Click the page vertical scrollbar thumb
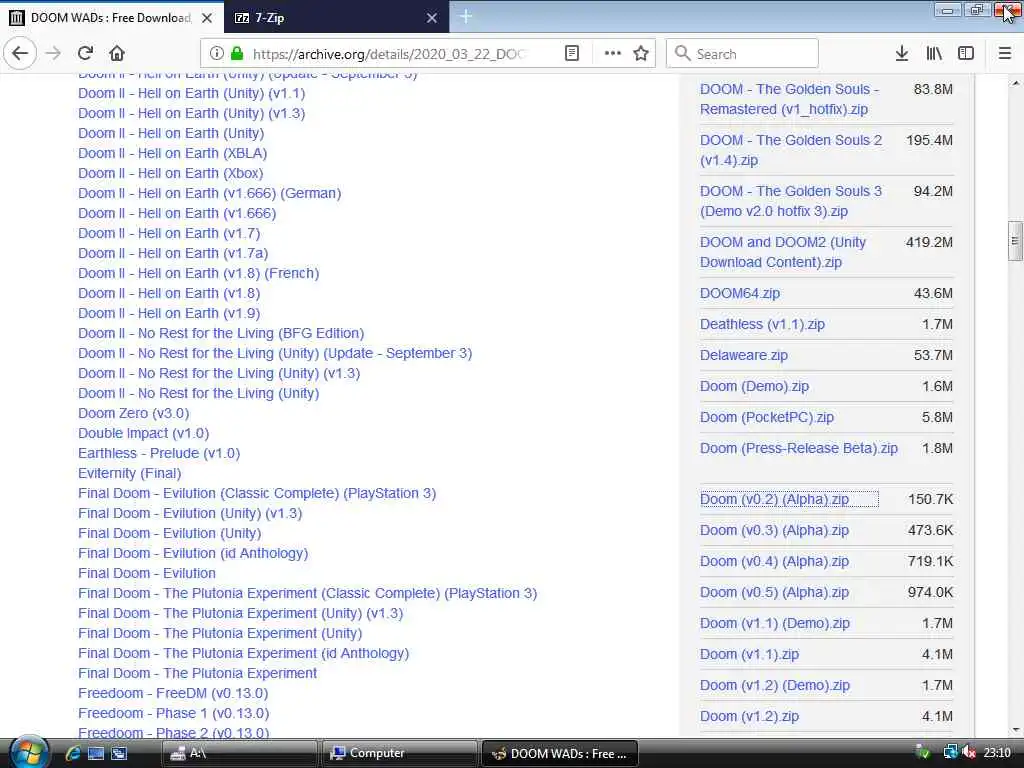Image resolution: width=1024 pixels, height=768 pixels. pos(1015,241)
